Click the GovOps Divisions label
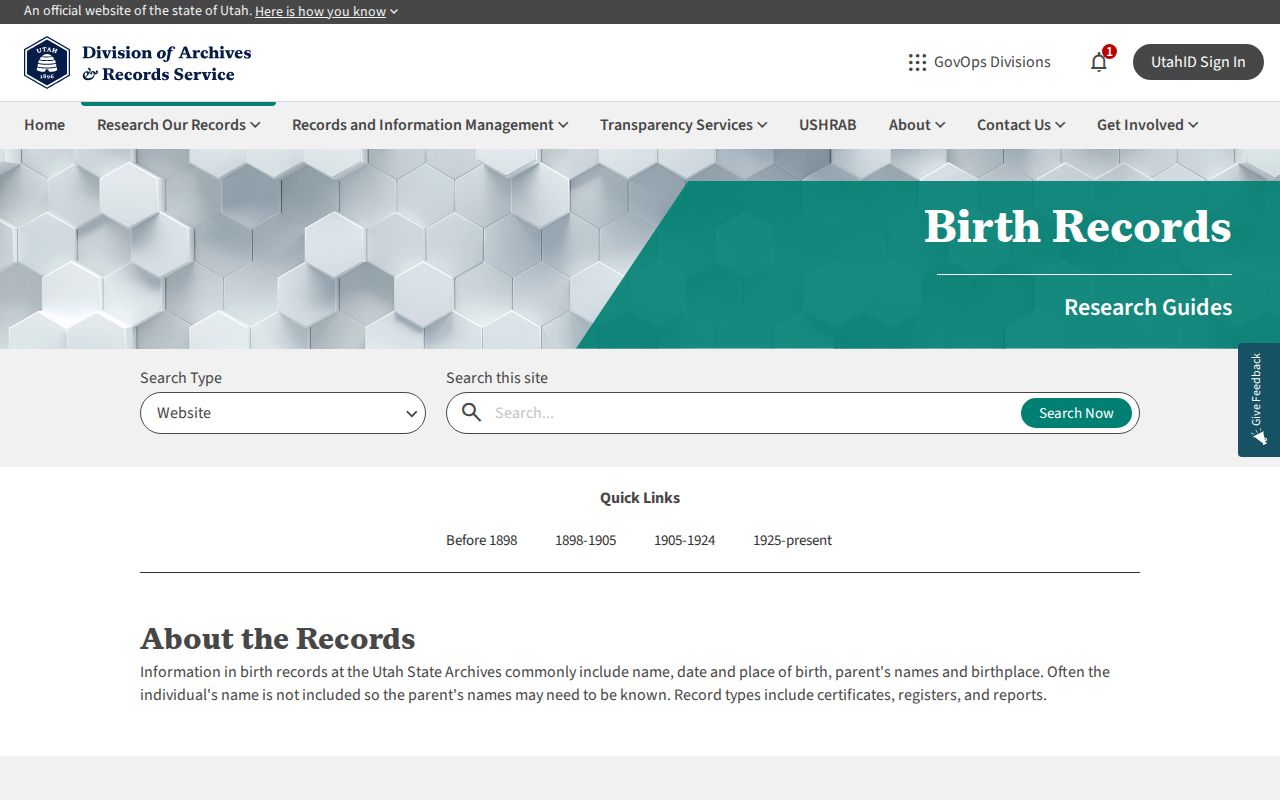The height and width of the screenshot is (800, 1280). click(x=992, y=62)
